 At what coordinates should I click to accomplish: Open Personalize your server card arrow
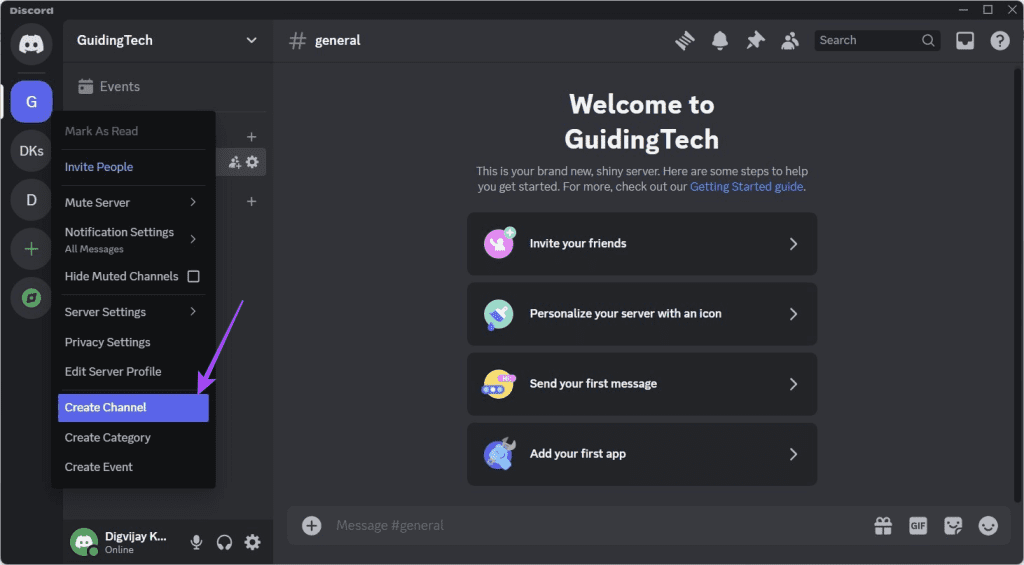793,314
